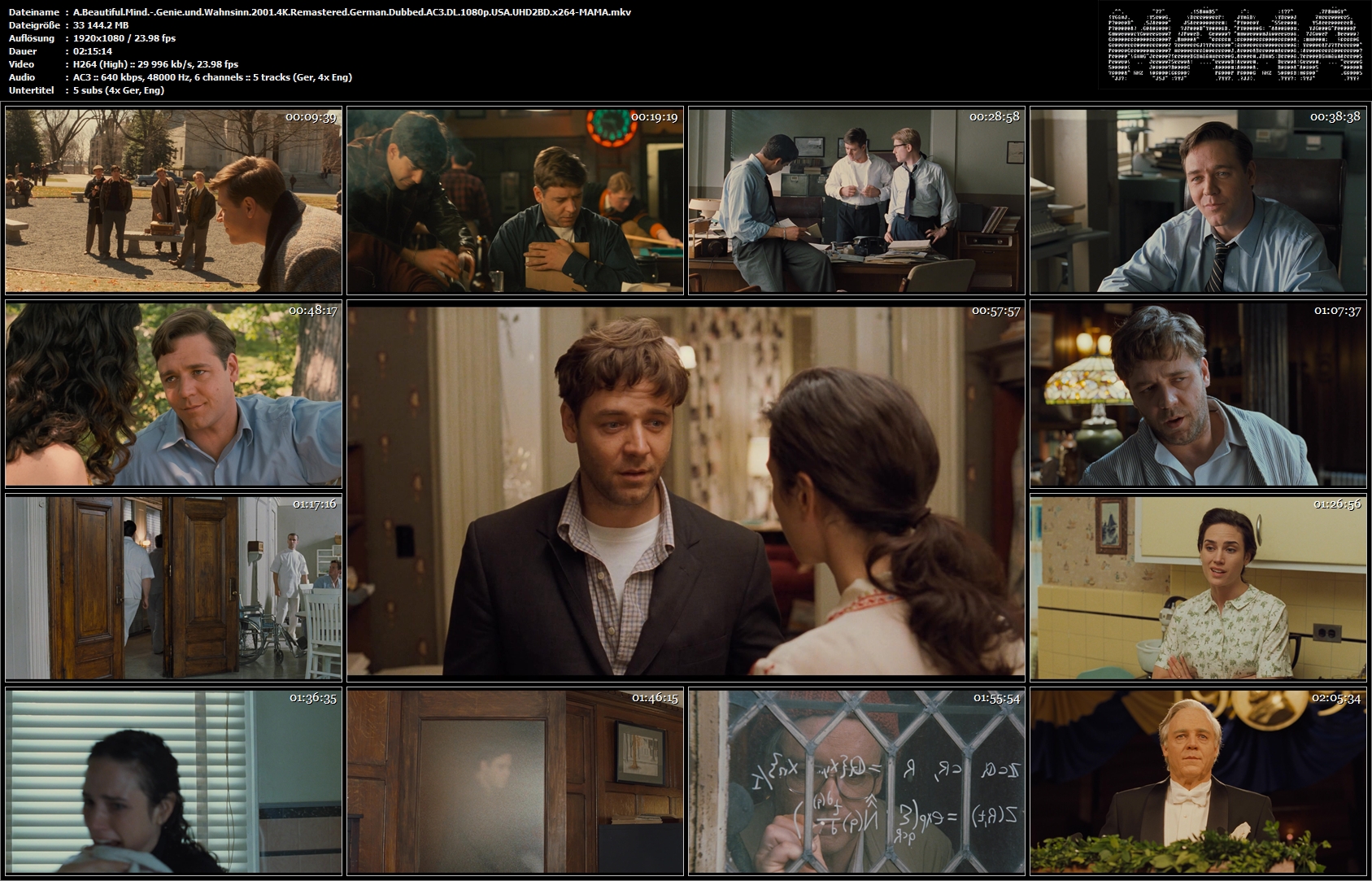Viewport: 1372px width, 881px height.
Task: Click the 00:48:17 frame thumbnail
Action: (173, 395)
